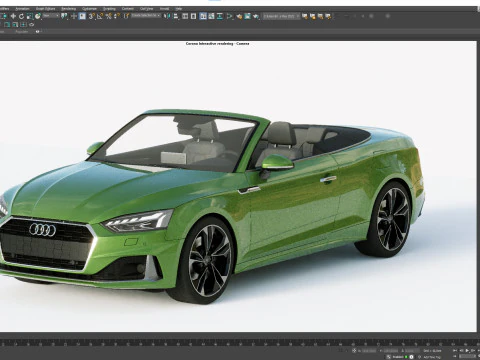Toggle the Spinner Snap button
This screenshot has height=360, width=480.
(x=117, y=16)
